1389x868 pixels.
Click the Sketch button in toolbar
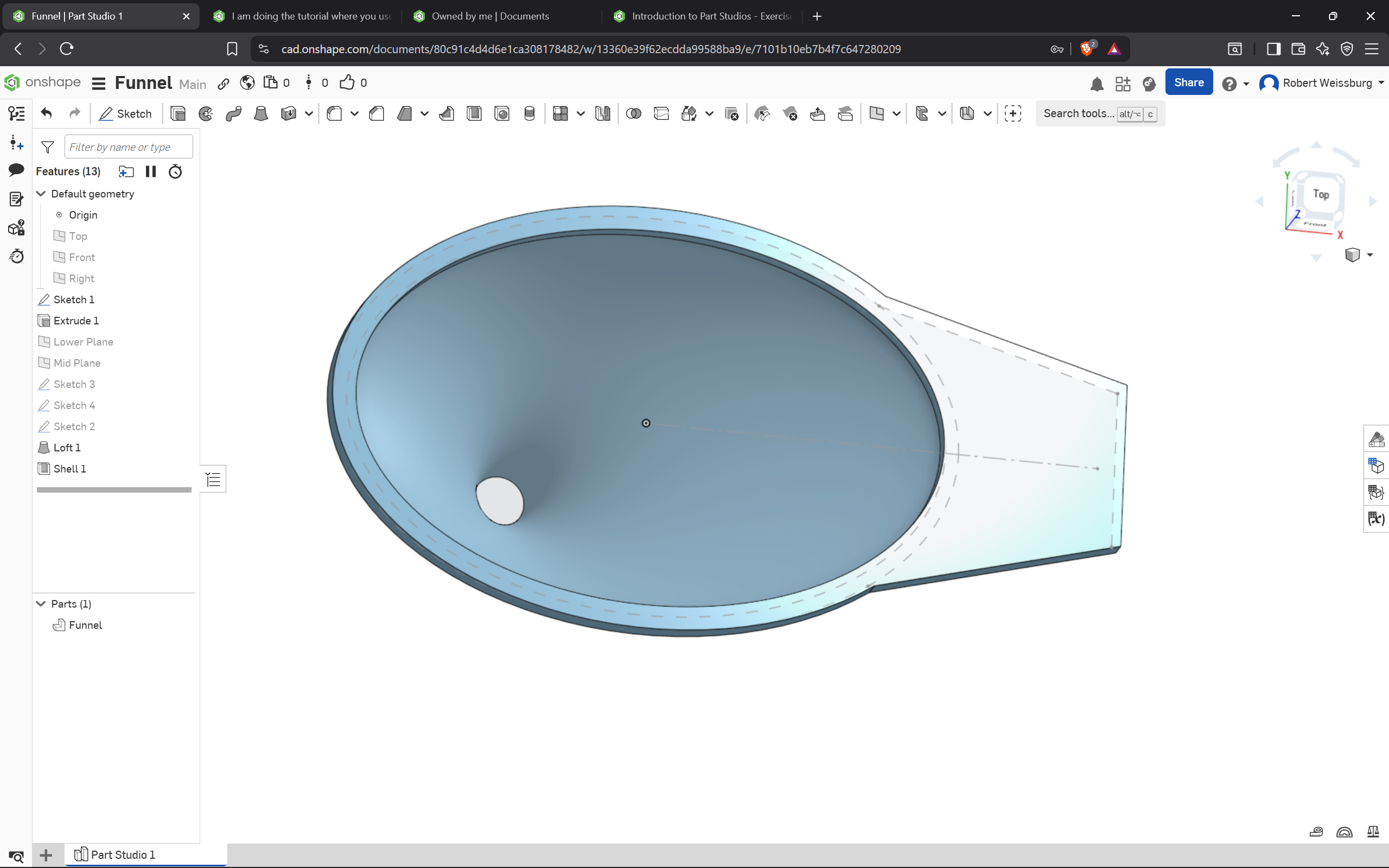[x=125, y=114]
